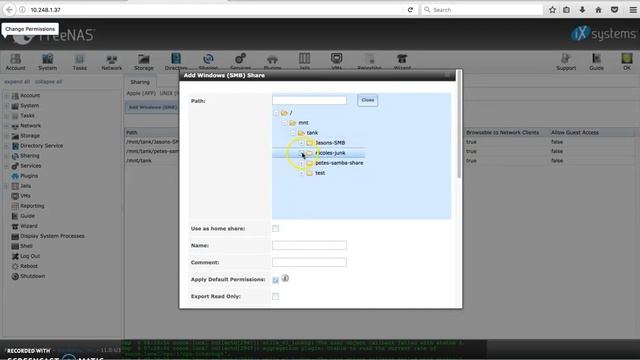The width and height of the screenshot is (640, 360).
Task: Click the browser Search field
Action: (x=482, y=9)
